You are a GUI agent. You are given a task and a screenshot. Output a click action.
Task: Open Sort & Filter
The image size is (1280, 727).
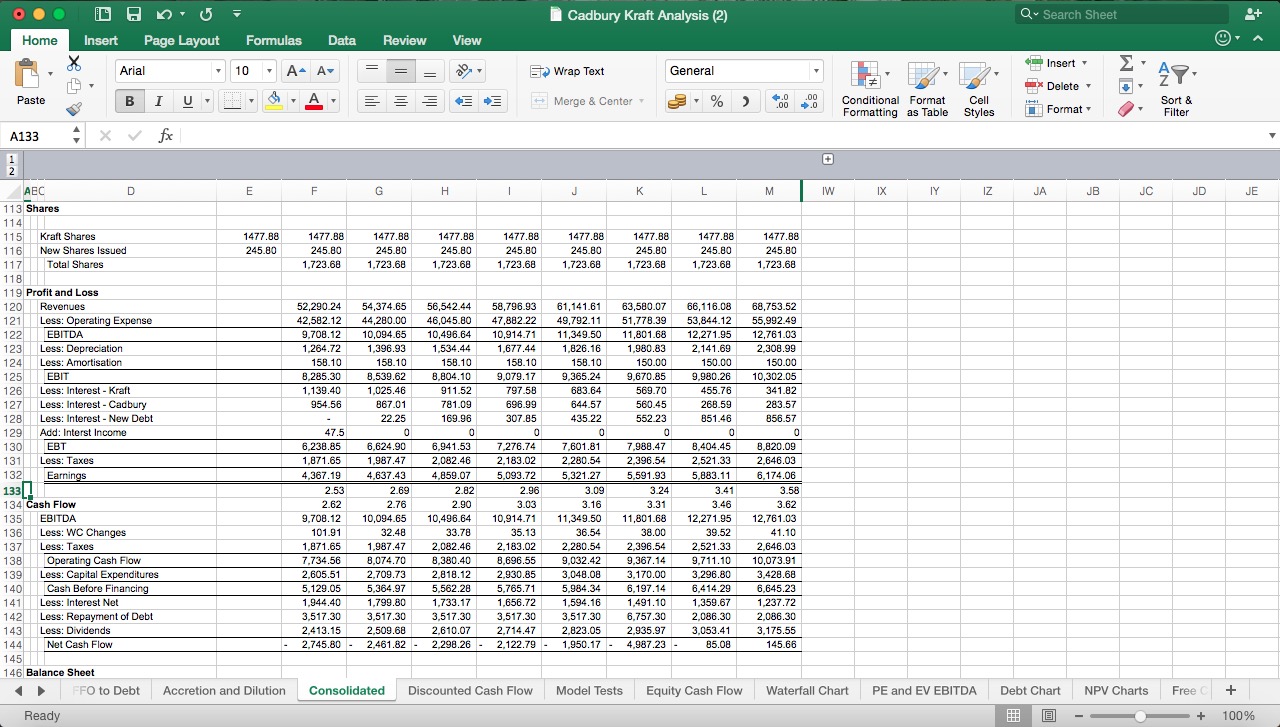pyautogui.click(x=1176, y=89)
